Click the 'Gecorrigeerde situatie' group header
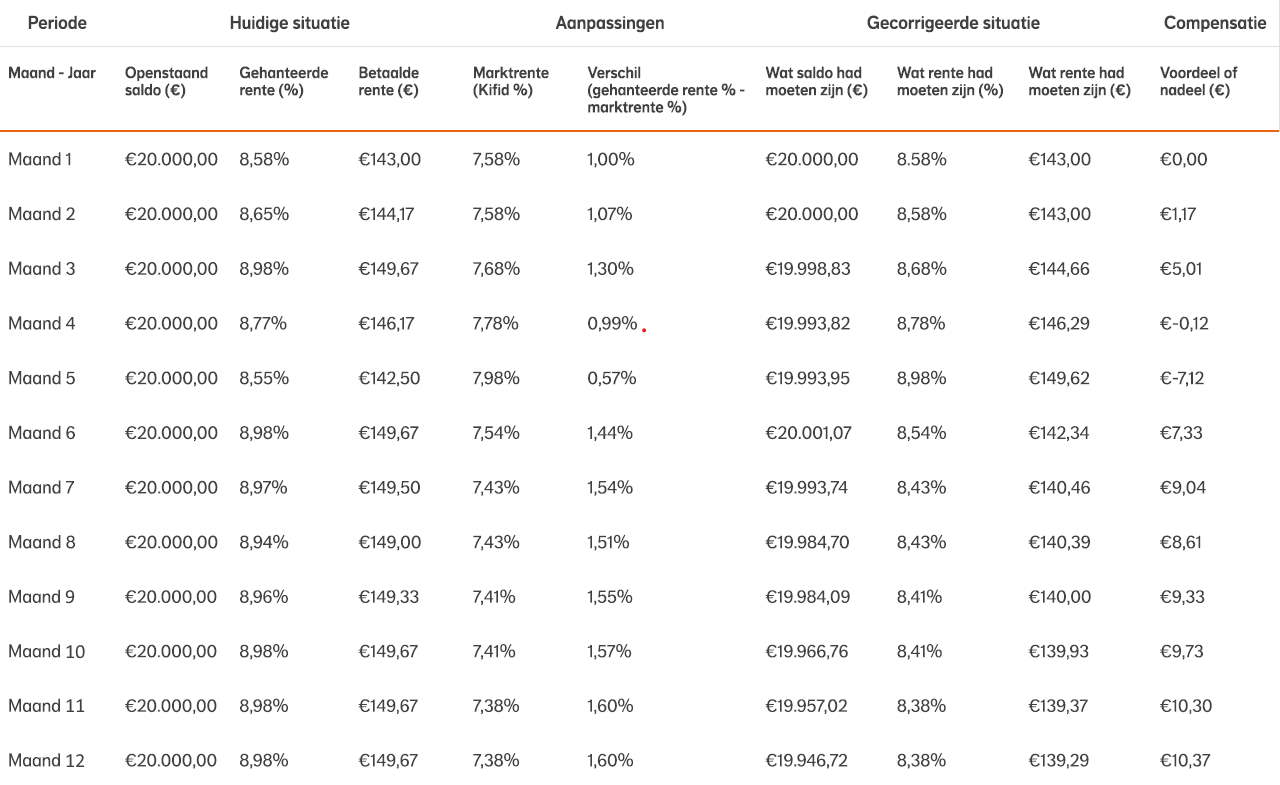 tap(953, 23)
